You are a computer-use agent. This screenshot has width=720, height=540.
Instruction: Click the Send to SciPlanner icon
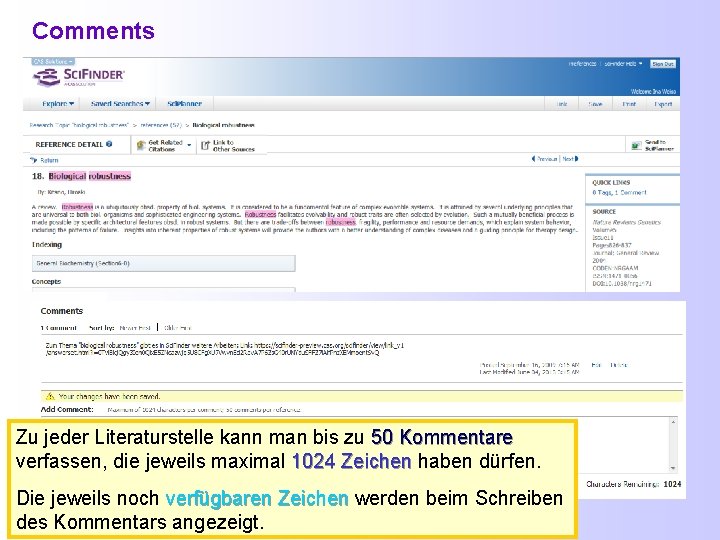(636, 145)
